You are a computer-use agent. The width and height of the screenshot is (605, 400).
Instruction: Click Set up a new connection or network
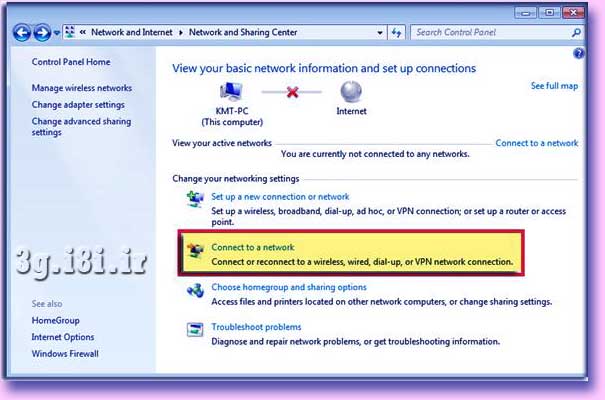pyautogui.click(x=280, y=197)
